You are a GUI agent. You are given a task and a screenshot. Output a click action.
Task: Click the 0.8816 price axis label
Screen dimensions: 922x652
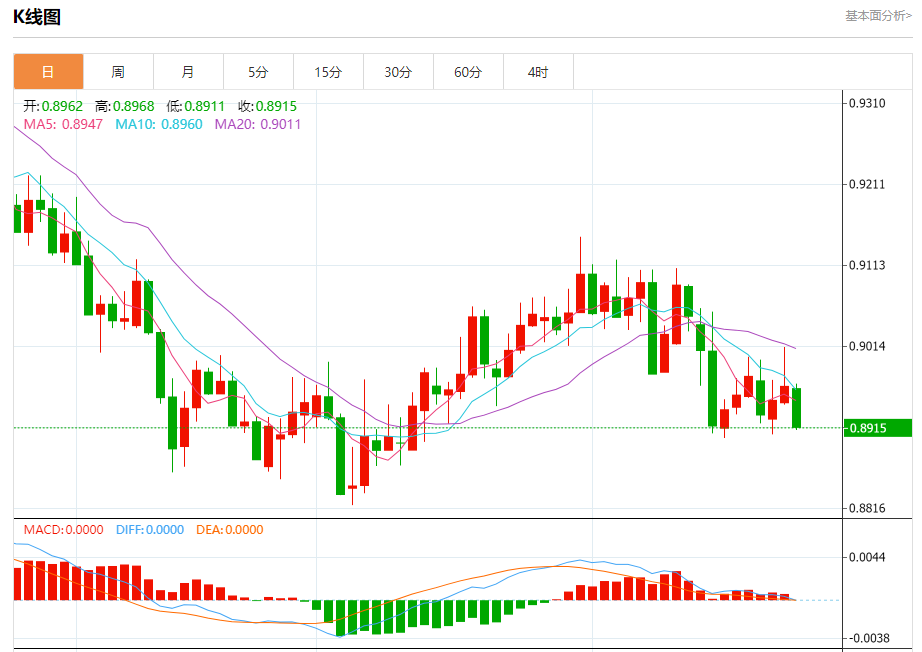coord(867,509)
